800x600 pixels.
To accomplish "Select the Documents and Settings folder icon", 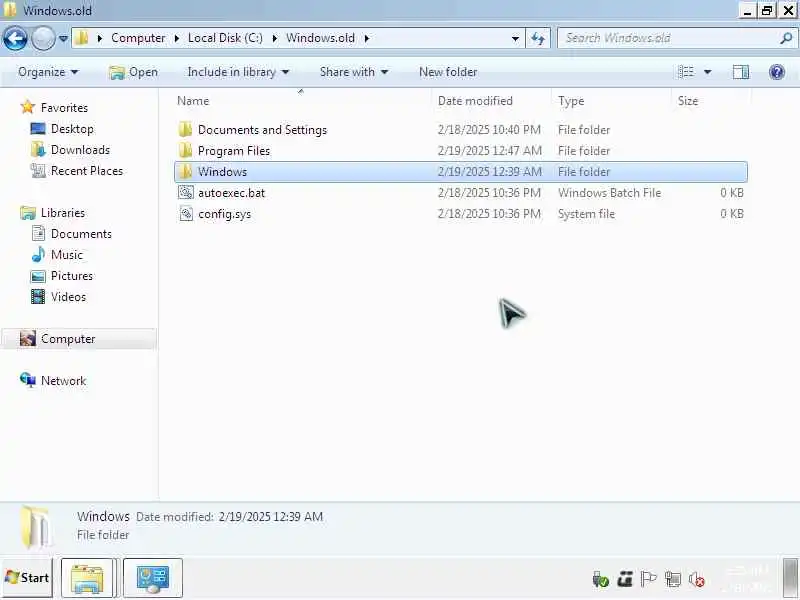I will tap(185, 130).
